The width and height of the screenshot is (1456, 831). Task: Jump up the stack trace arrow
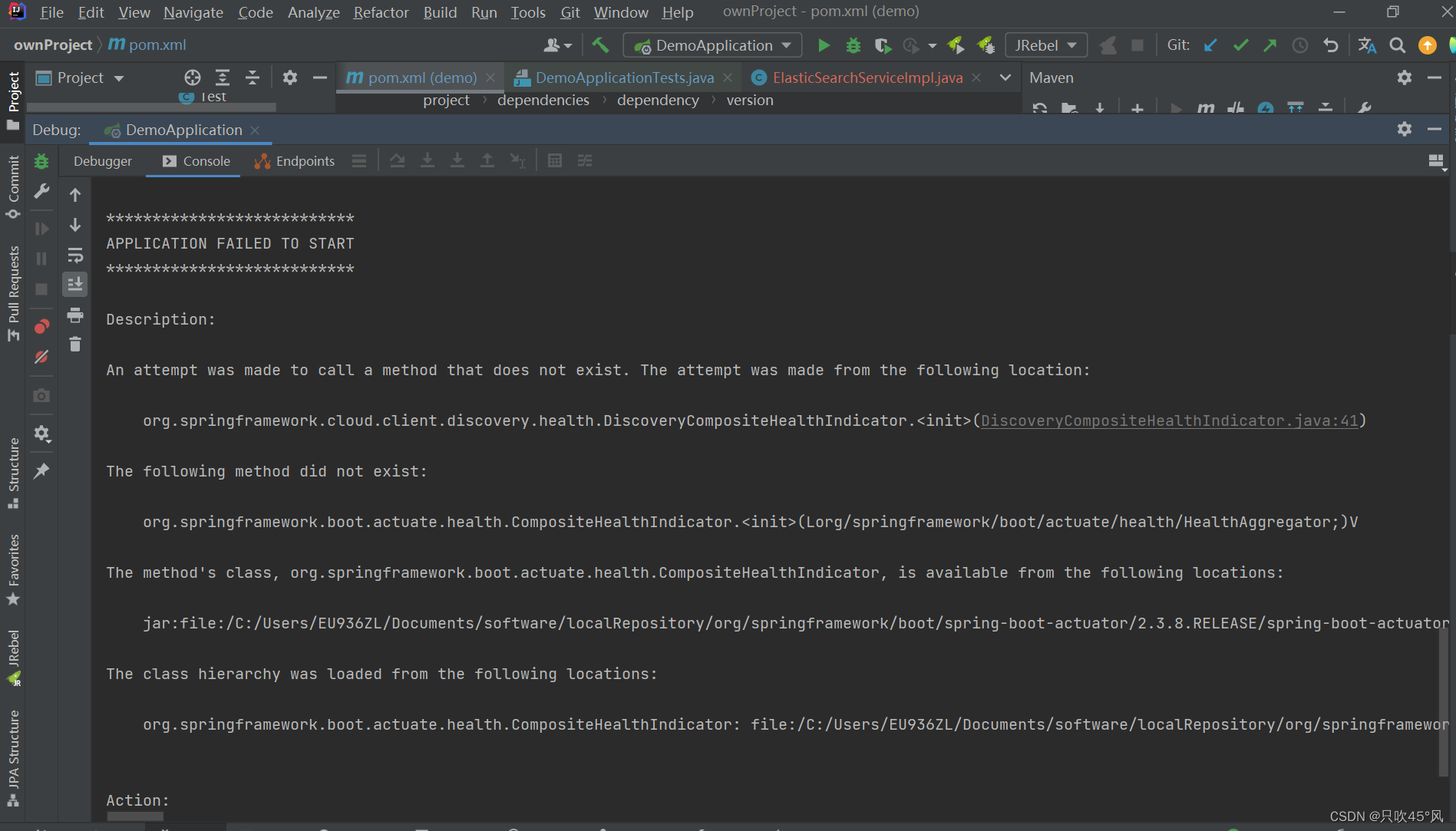[75, 195]
